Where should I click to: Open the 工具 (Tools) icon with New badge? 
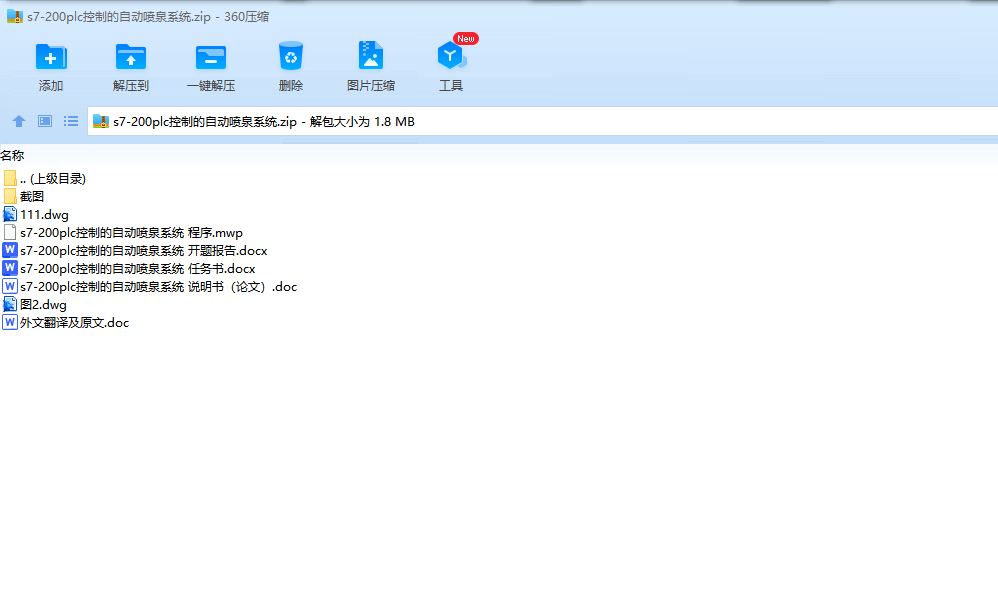(x=451, y=56)
